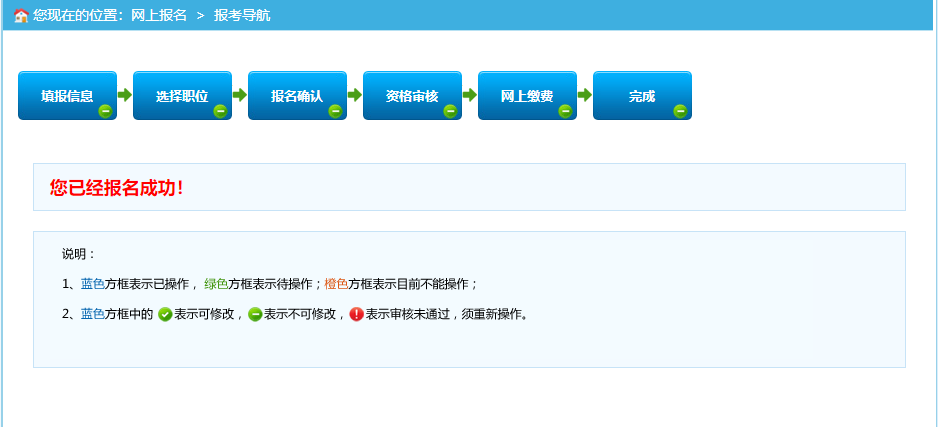Click the green checkmark icon in the legend
The image size is (938, 427).
pyautogui.click(x=165, y=314)
